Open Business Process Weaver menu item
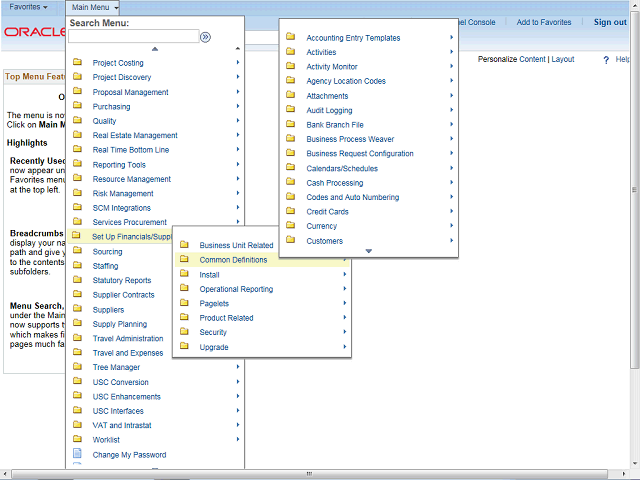640x480 pixels. click(x=350, y=139)
